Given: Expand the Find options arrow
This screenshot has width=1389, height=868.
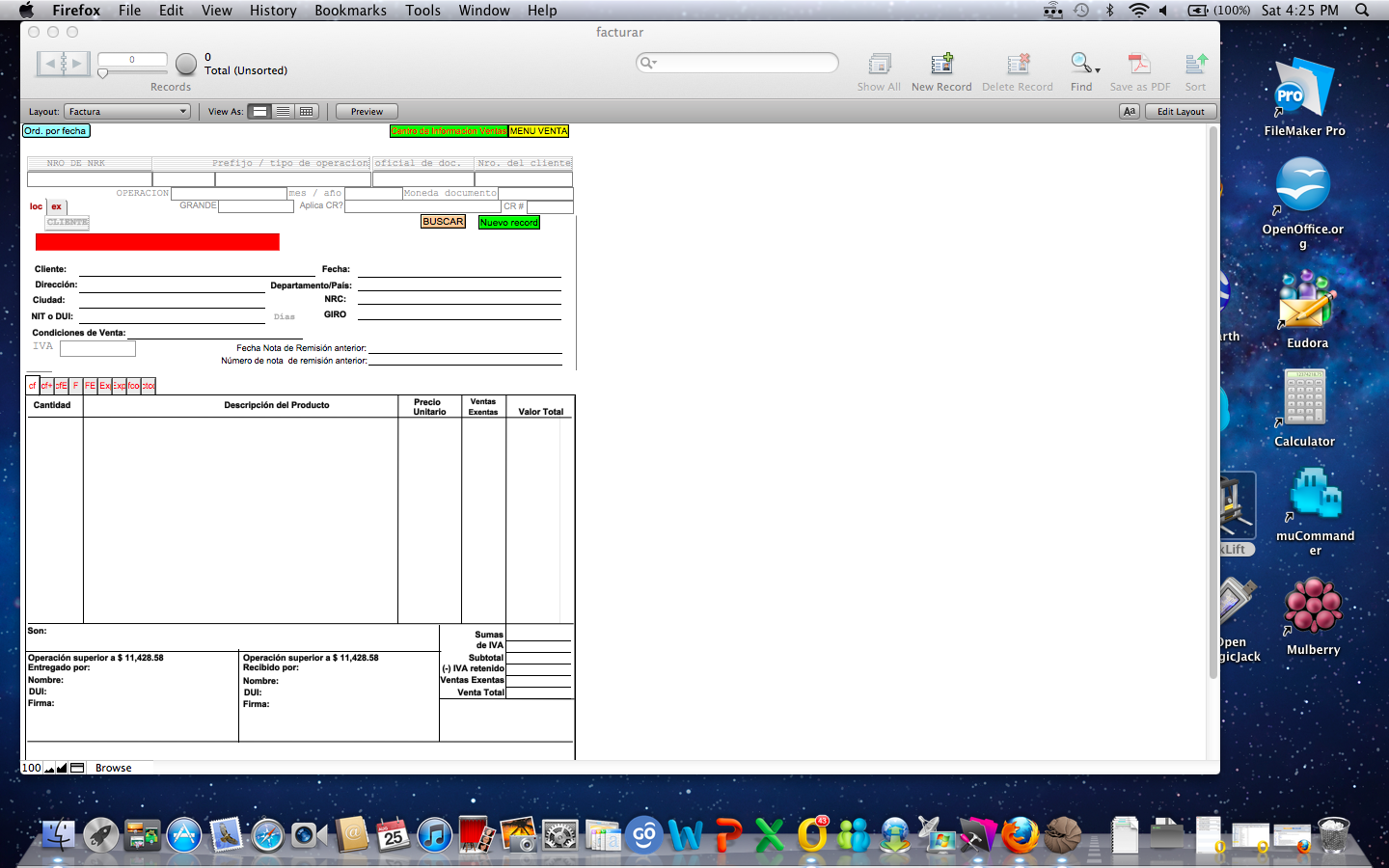Looking at the screenshot, I should [1098, 70].
